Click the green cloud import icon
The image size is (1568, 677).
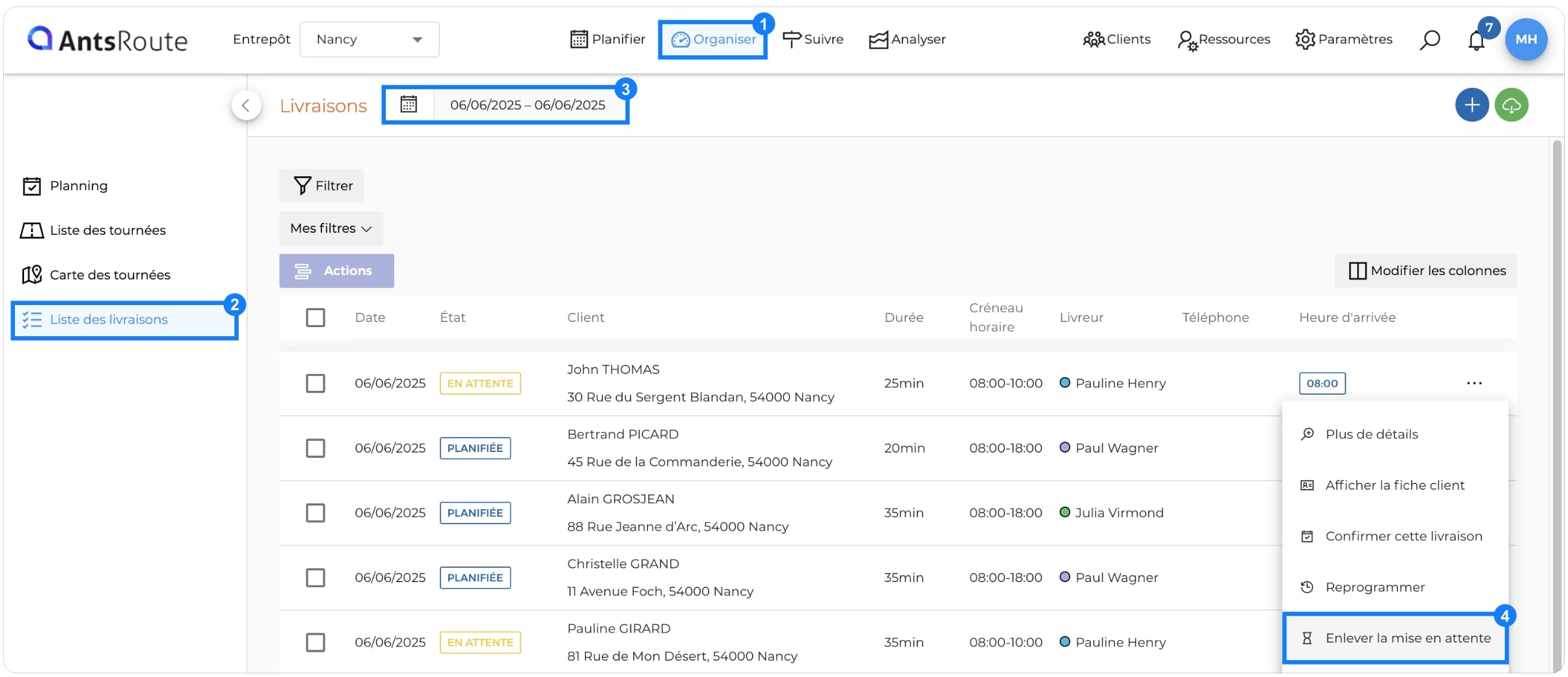1511,105
